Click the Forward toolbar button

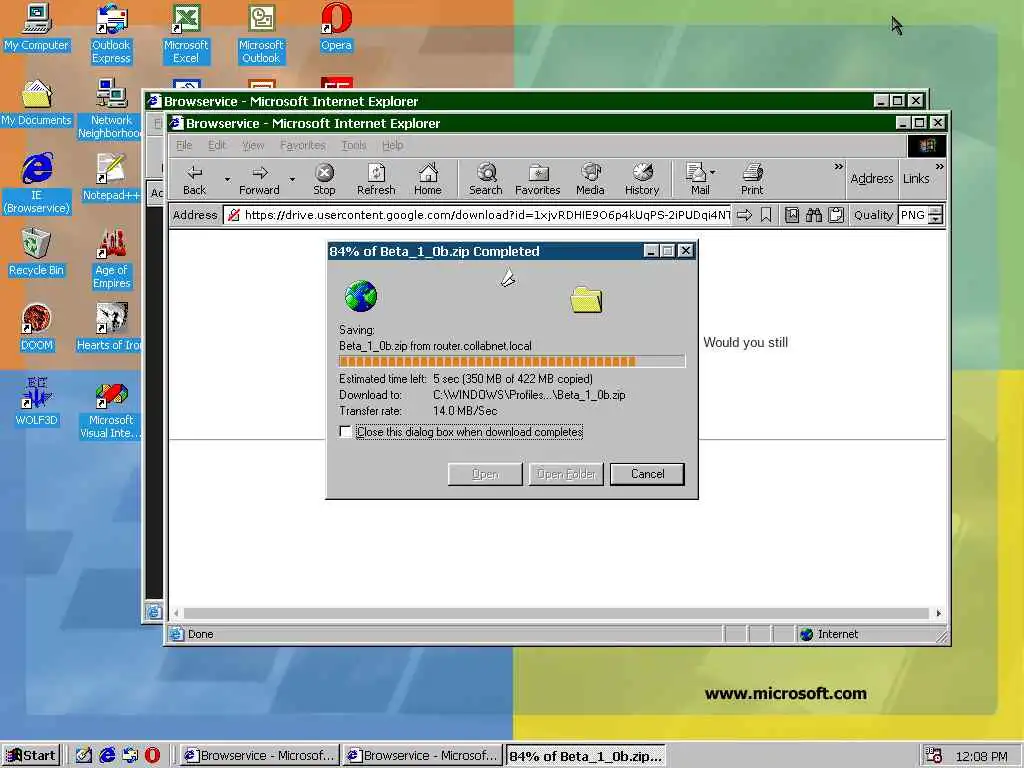point(259,180)
